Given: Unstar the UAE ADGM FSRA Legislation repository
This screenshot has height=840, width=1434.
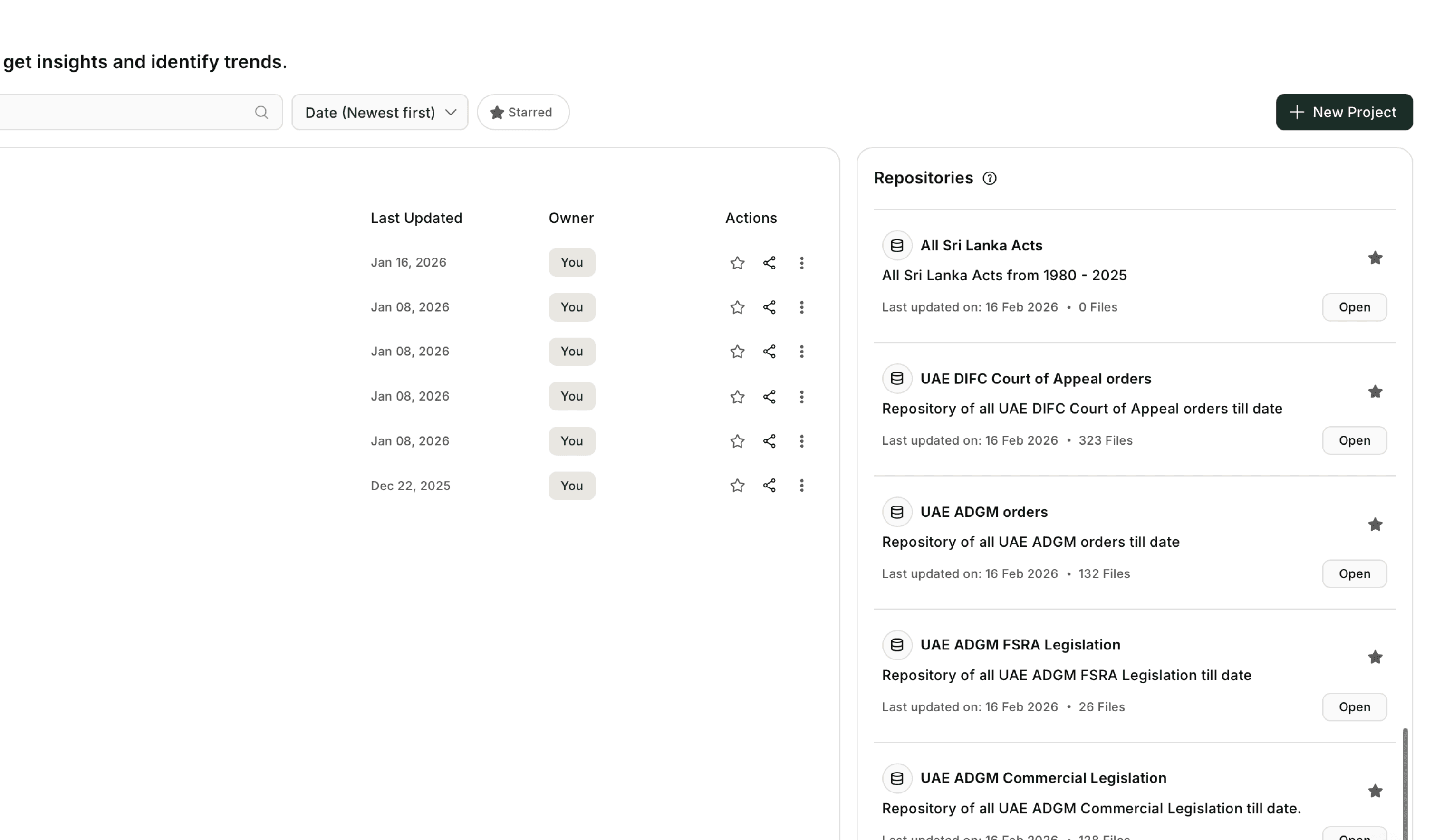Looking at the screenshot, I should [1375, 658].
